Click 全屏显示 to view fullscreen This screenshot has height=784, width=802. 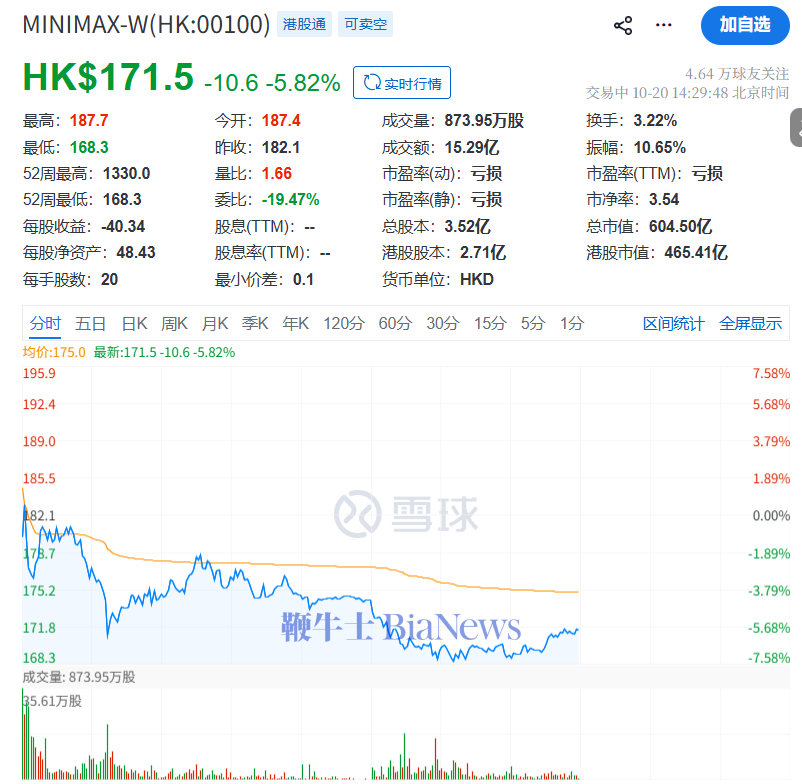750,323
